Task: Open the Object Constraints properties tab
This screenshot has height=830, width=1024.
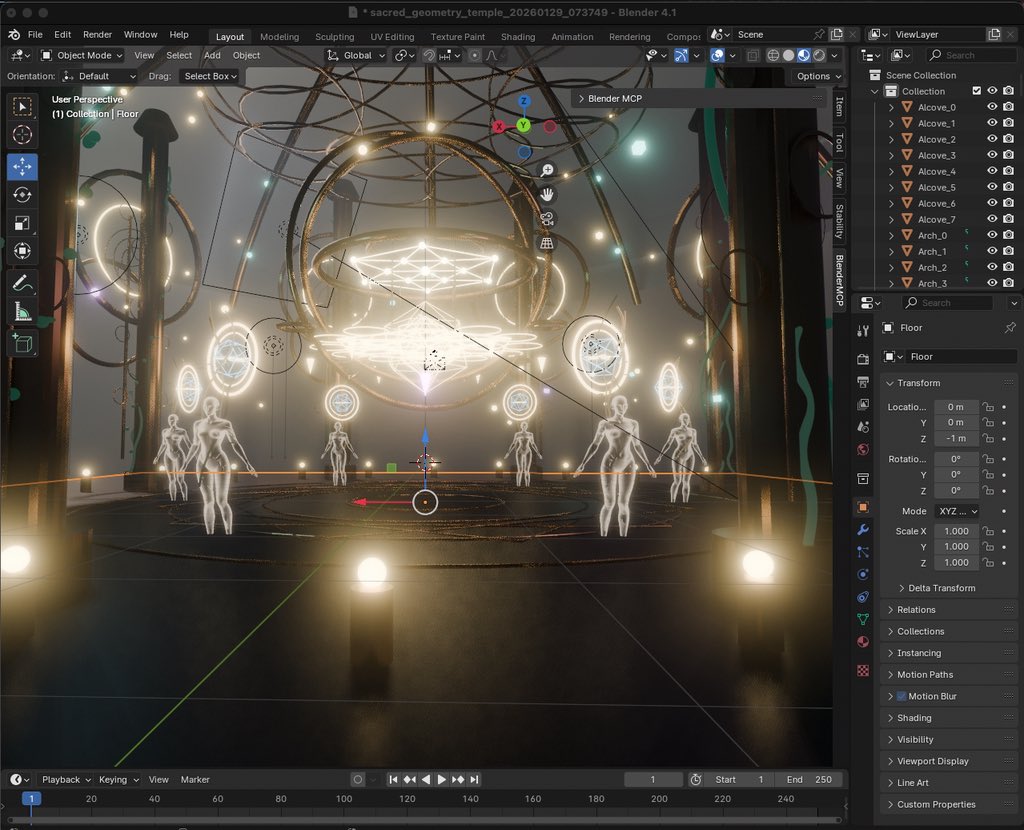Action: 863,597
